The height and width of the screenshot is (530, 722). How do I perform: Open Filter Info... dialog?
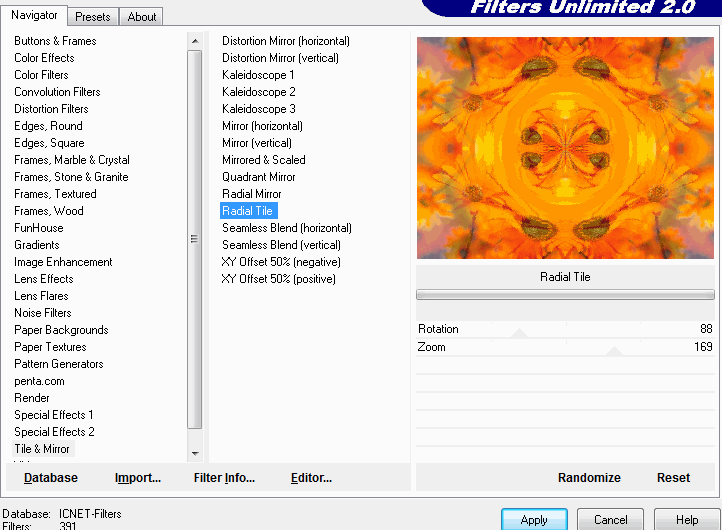(224, 478)
